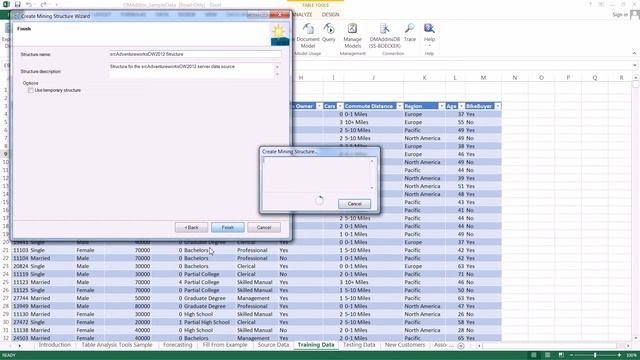Toggle Use temporary structure checkbox
This screenshot has height=360, width=640.
(31, 90)
